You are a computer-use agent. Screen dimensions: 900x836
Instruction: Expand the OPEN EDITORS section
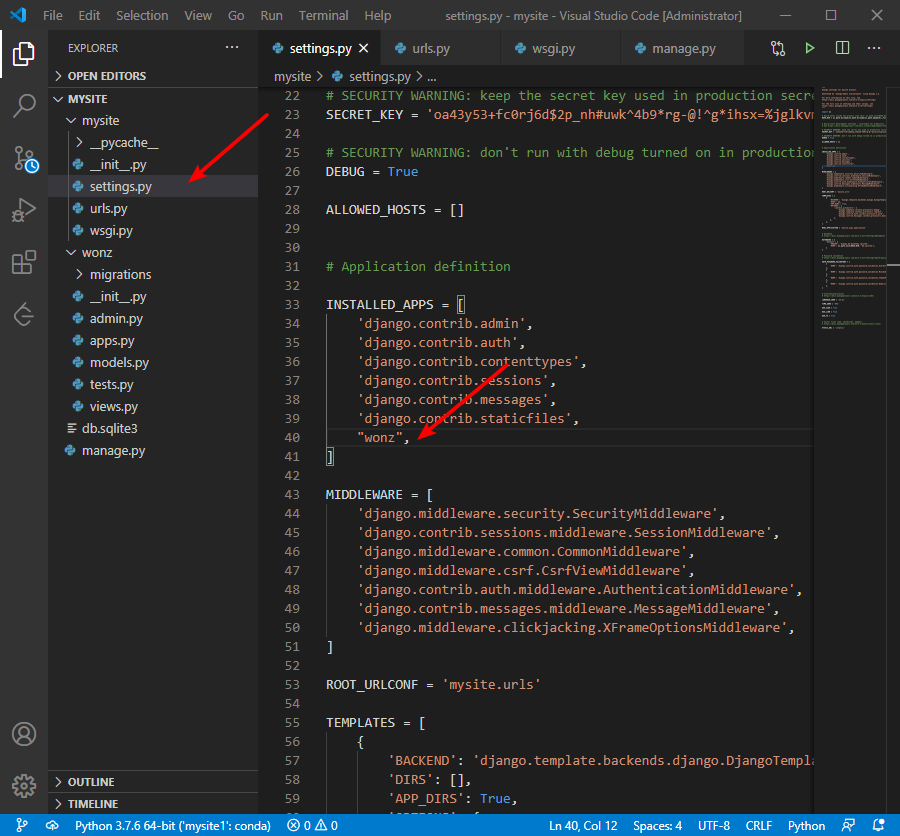click(153, 76)
